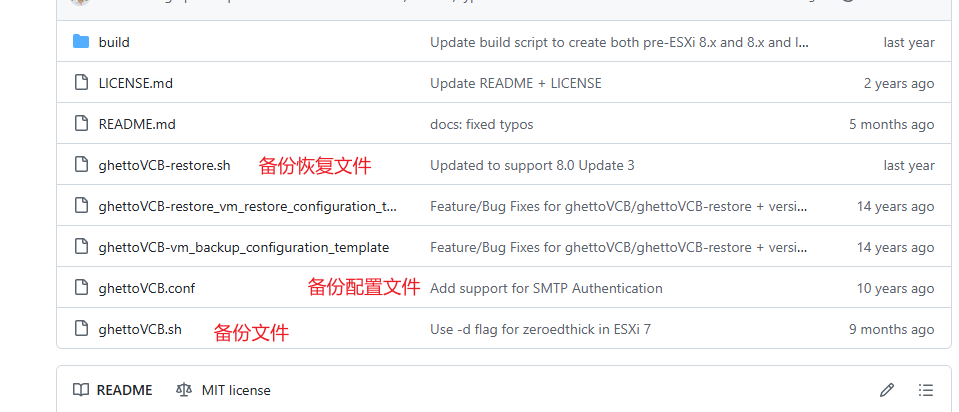Edit the README using the pencil icon

[887, 390]
